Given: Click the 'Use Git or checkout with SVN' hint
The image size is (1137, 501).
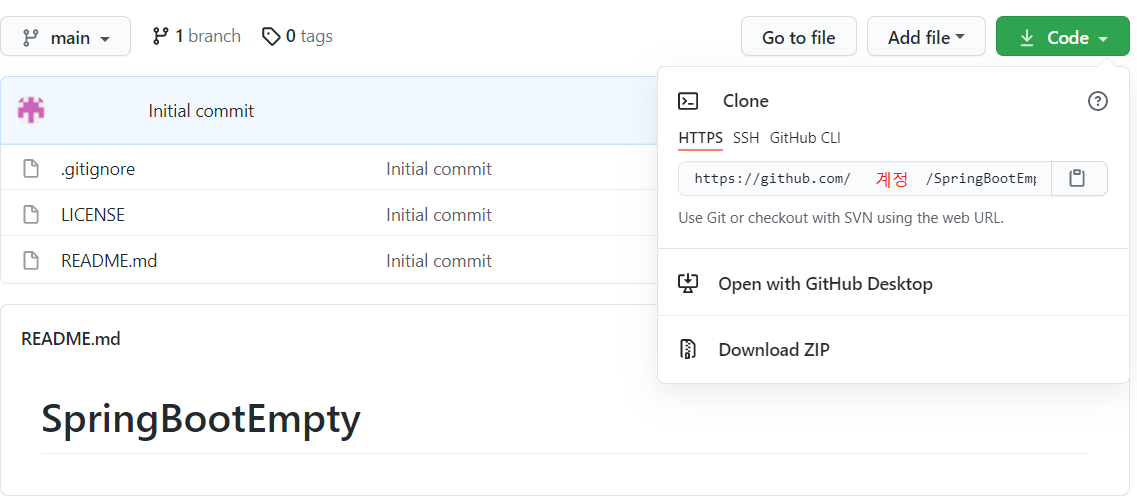Looking at the screenshot, I should click(841, 218).
